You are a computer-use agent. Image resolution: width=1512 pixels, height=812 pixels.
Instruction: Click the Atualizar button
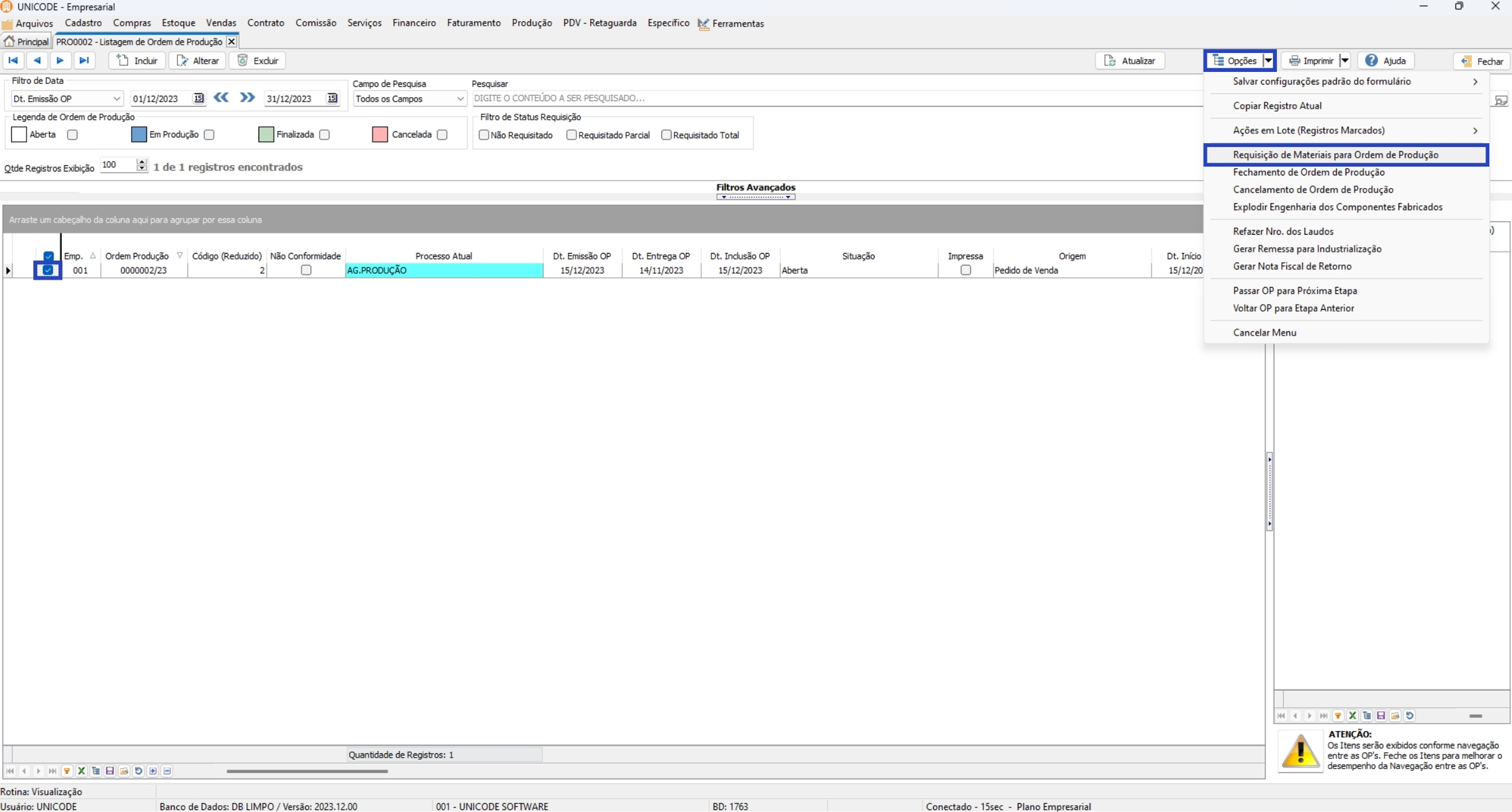click(1130, 61)
